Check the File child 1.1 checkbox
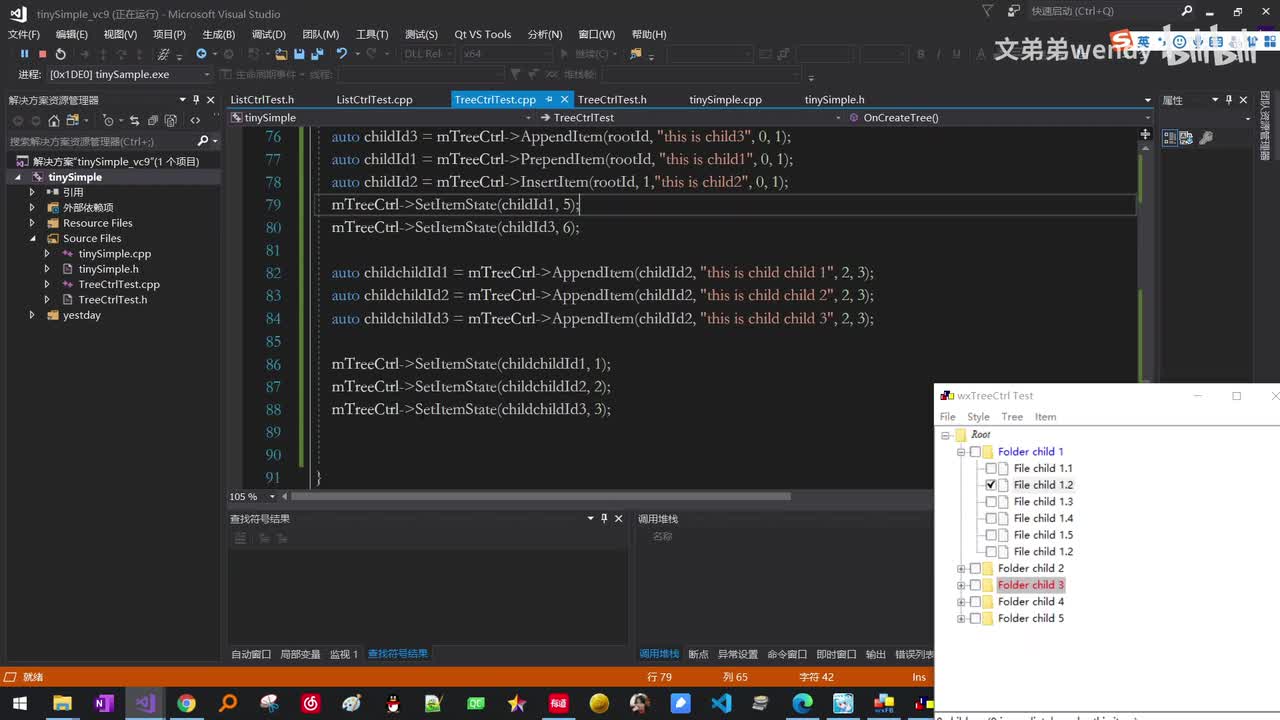 pos(991,468)
